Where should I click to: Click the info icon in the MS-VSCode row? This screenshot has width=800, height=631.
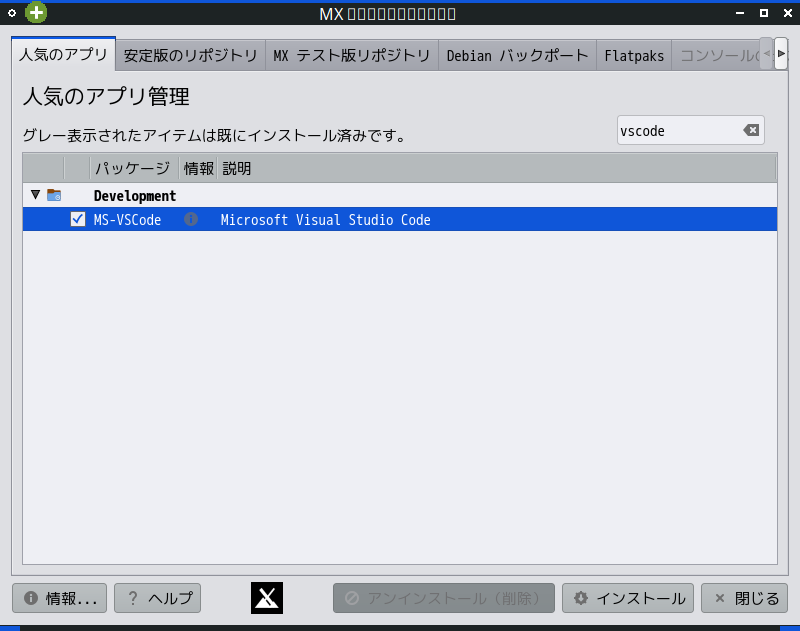tap(191, 219)
